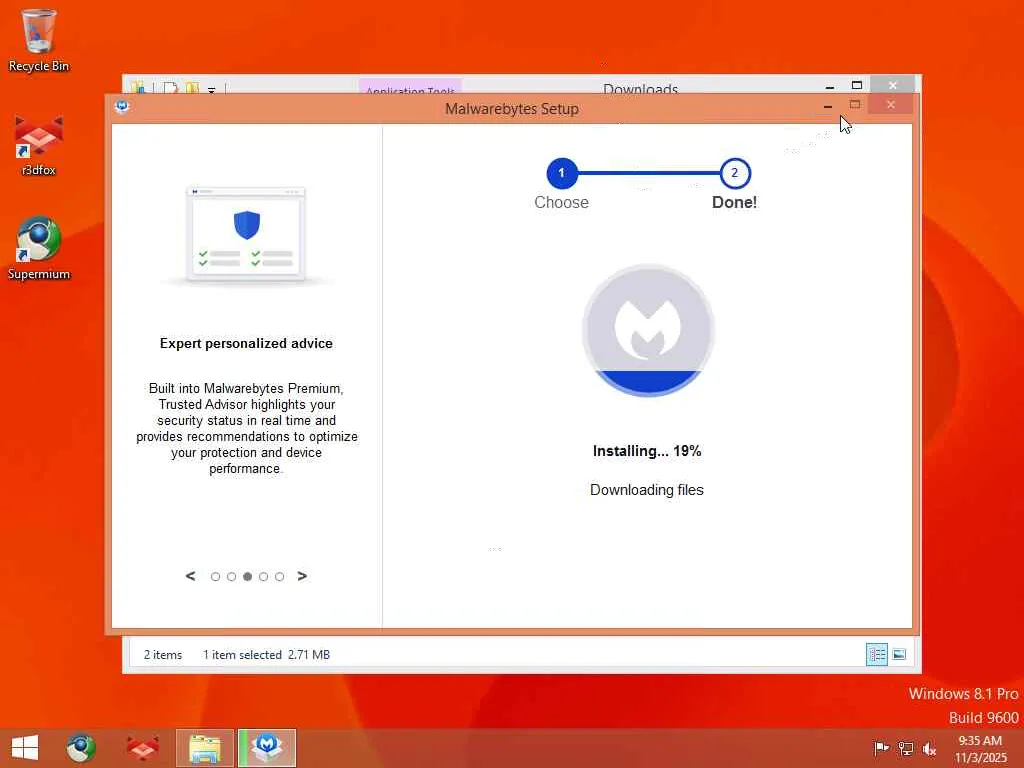Screen dimensions: 1024x768
Task: Click the properties icon in Downloads title bar
Action: [x=170, y=88]
